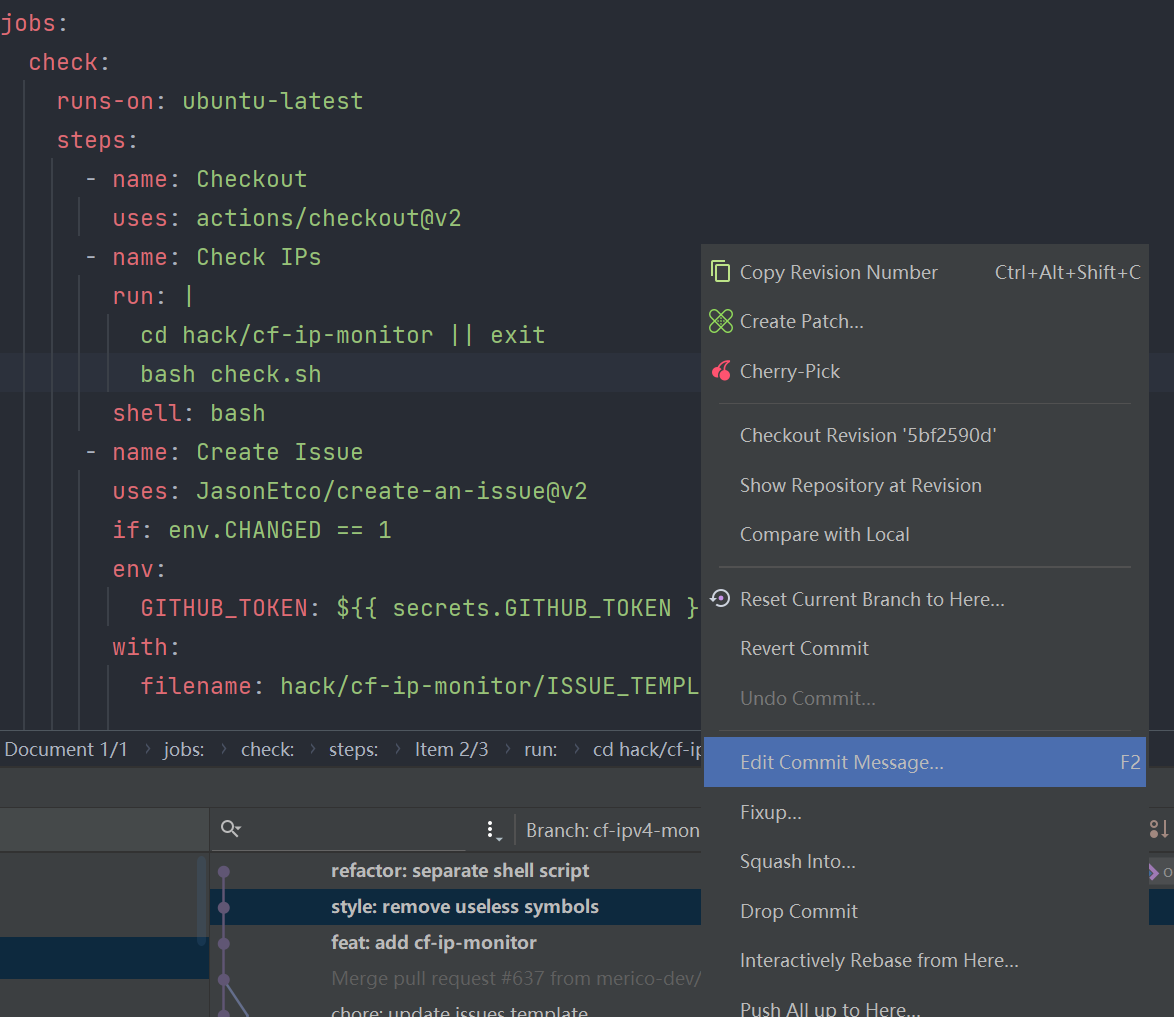Click the sort icon right of the log toolbar
This screenshot has width=1174, height=1017.
1158,829
